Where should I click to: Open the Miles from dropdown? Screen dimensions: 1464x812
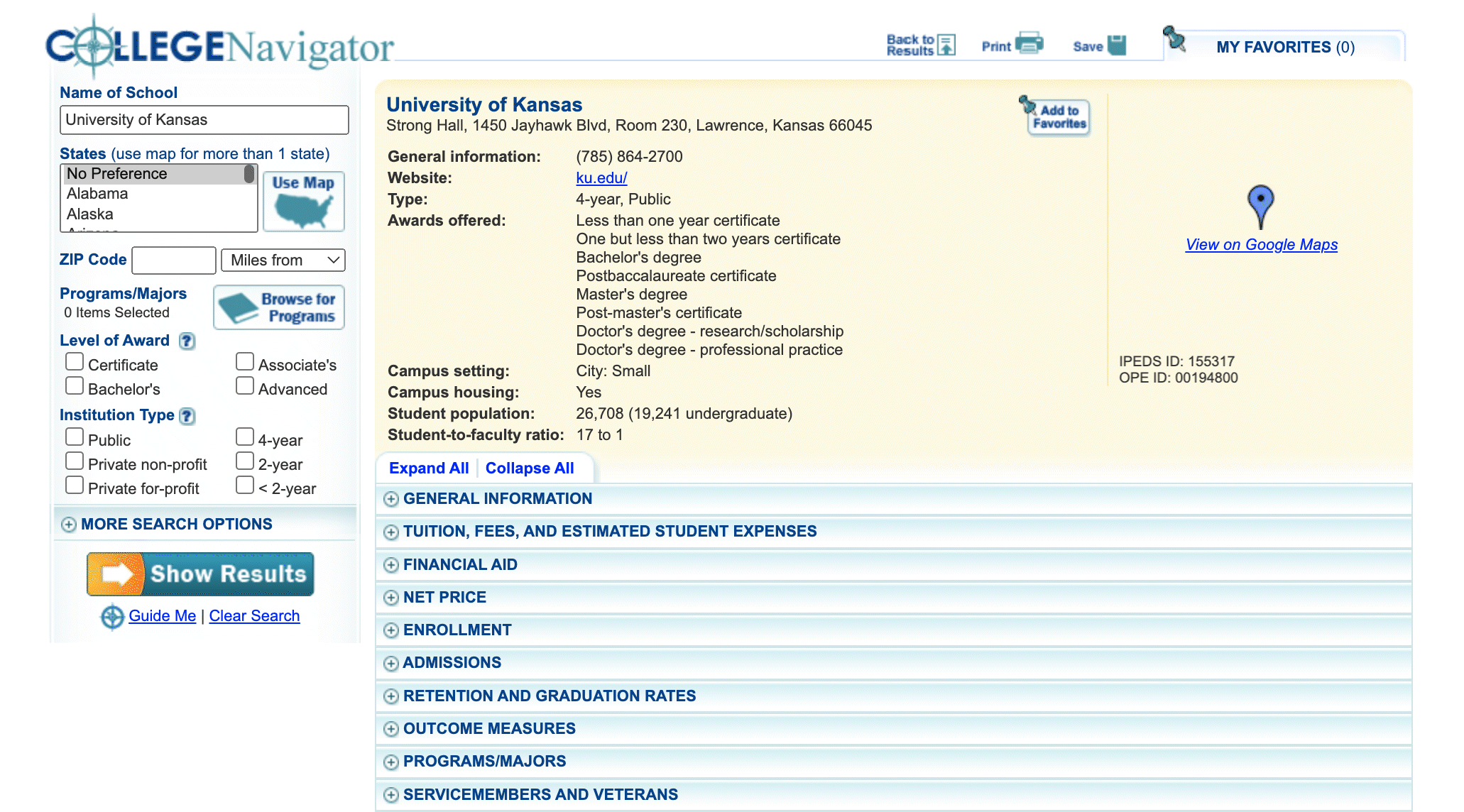coord(283,260)
